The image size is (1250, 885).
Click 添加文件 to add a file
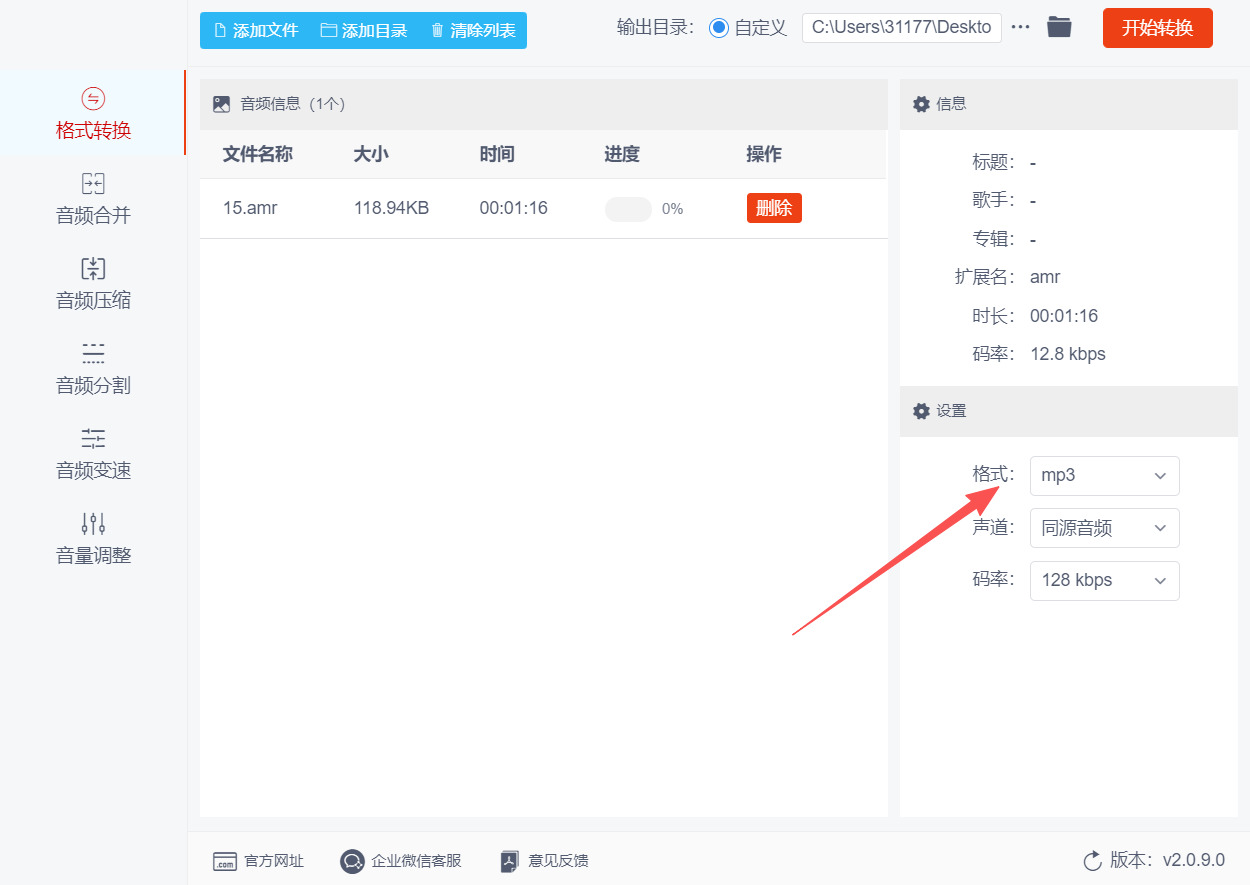[x=256, y=30]
